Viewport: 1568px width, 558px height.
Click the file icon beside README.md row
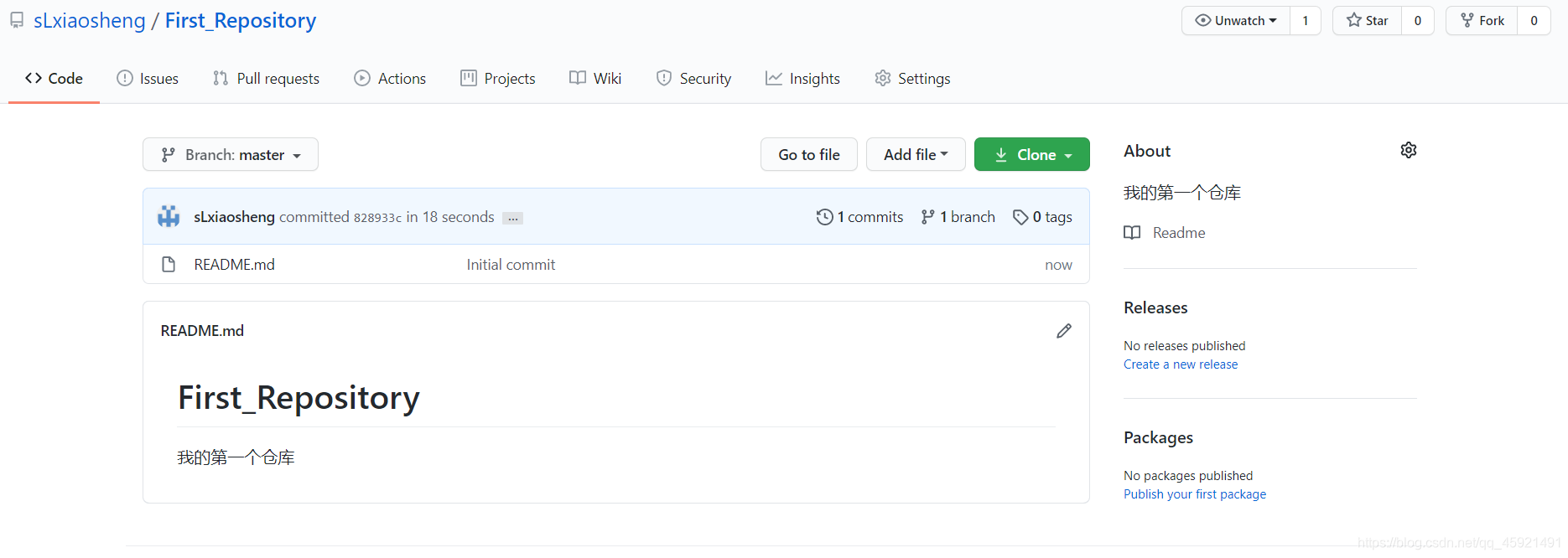pos(169,264)
